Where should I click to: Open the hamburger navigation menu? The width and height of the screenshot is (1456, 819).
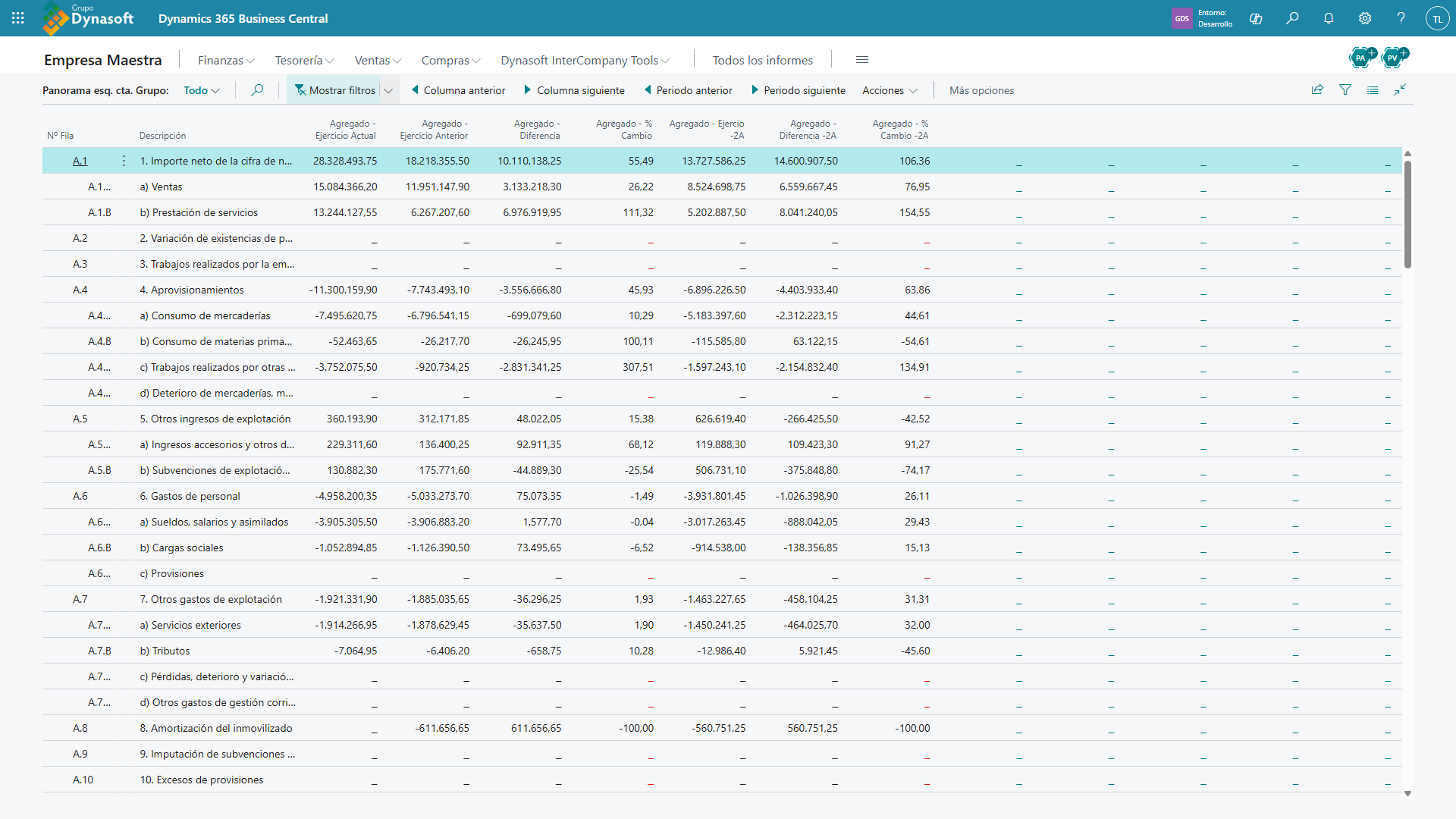tap(862, 60)
